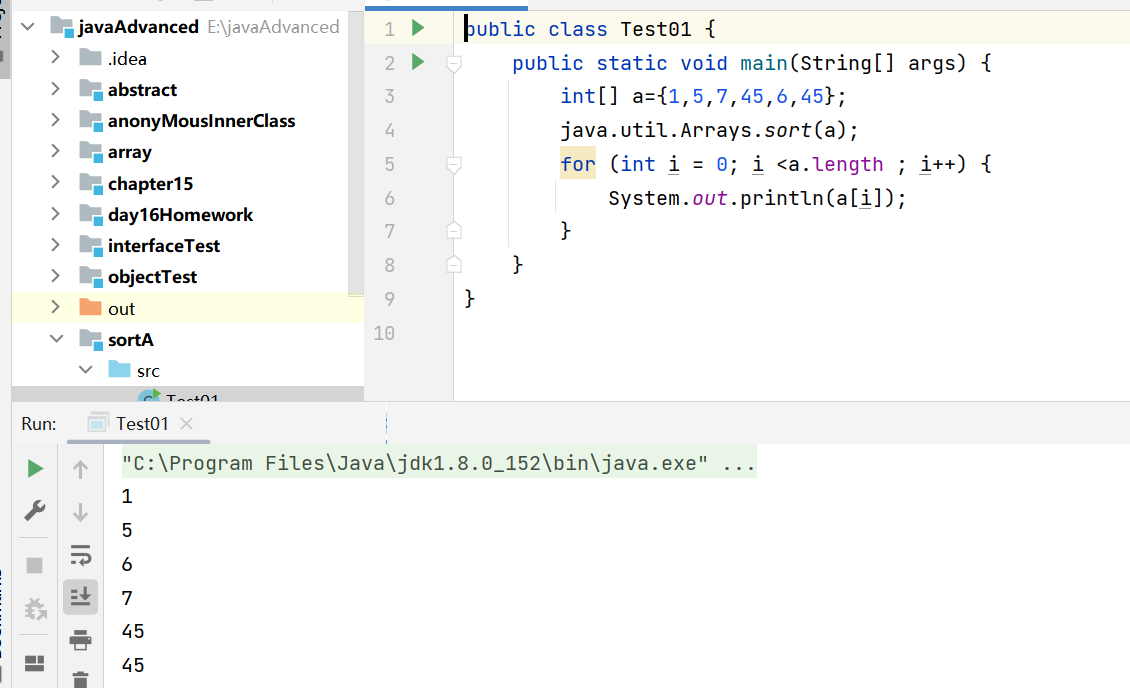Click run gutter arrow beside class Test01

[x=418, y=29]
